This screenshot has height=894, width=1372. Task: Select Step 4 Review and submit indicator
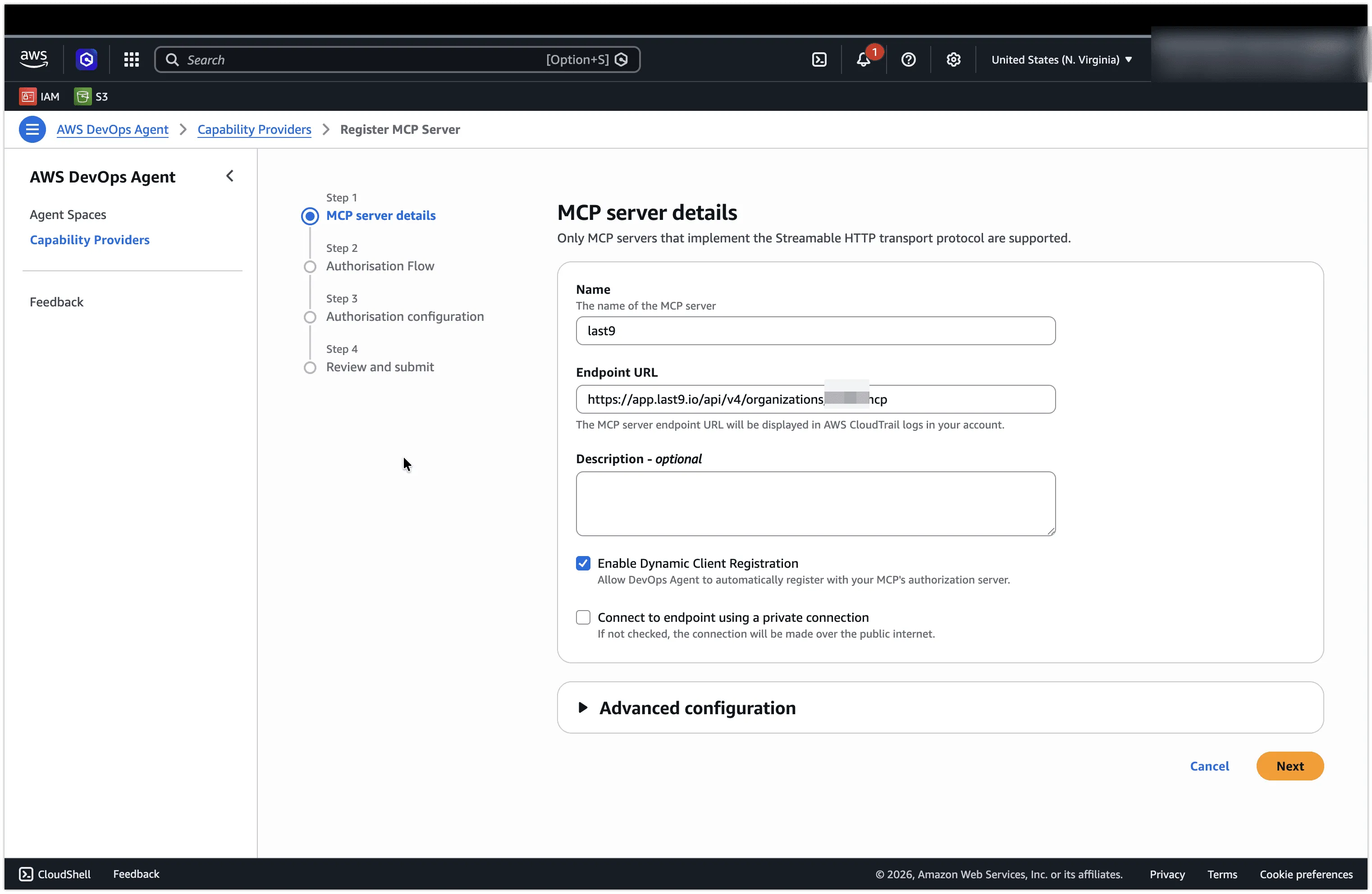310,368
